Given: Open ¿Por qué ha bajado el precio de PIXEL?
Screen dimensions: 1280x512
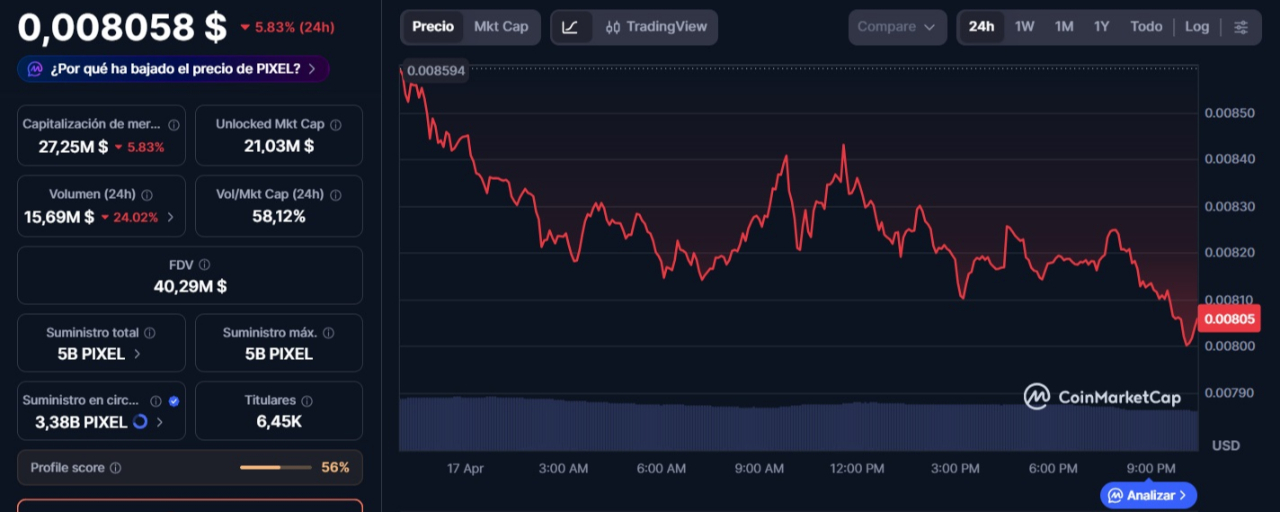Looking at the screenshot, I should (174, 69).
